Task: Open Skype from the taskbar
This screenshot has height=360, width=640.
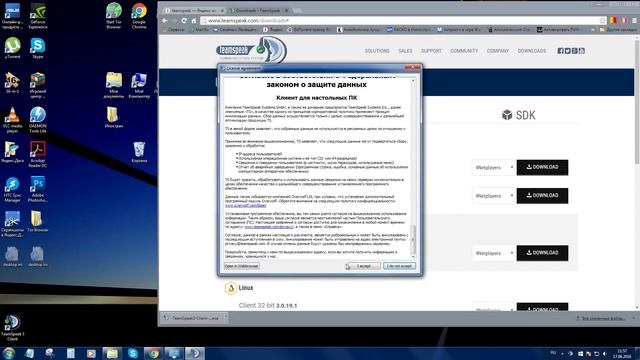Action: point(133,353)
